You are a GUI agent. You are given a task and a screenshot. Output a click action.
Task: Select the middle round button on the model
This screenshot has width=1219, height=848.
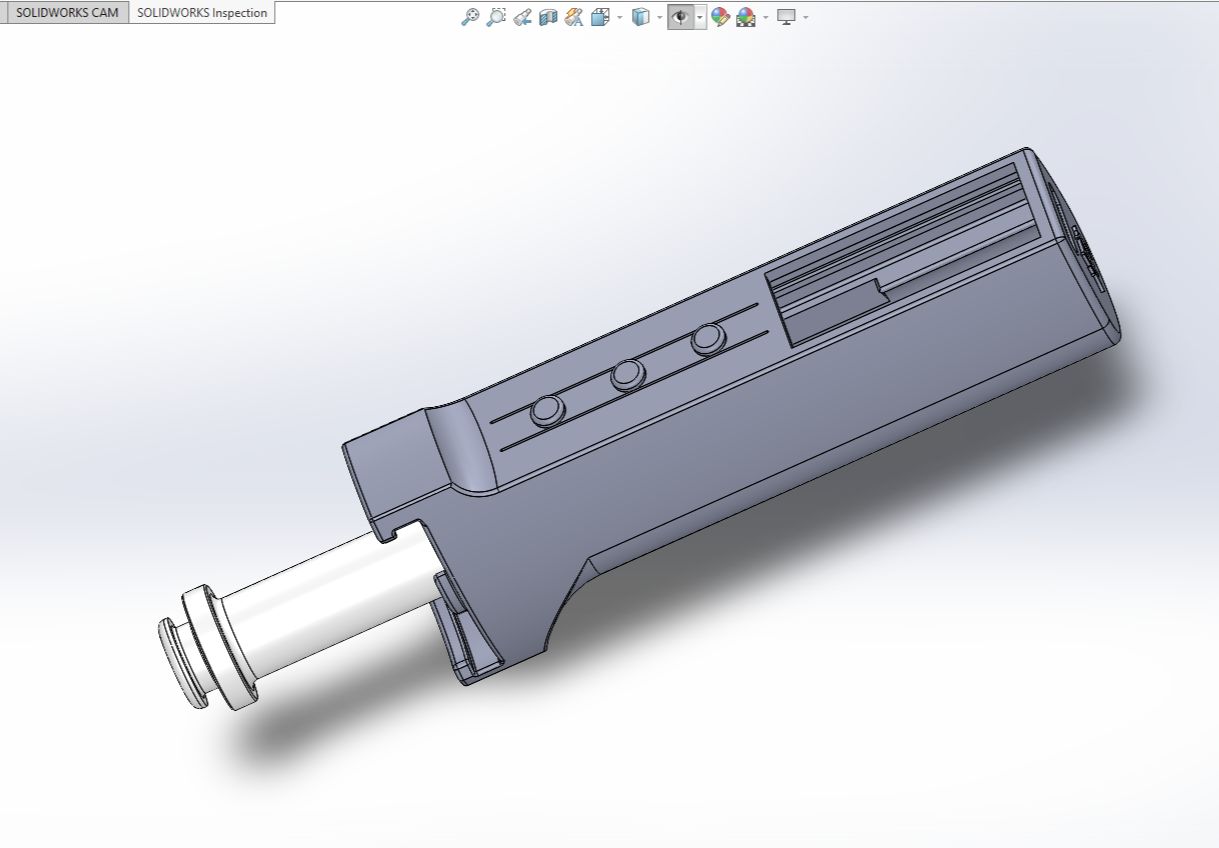[628, 374]
